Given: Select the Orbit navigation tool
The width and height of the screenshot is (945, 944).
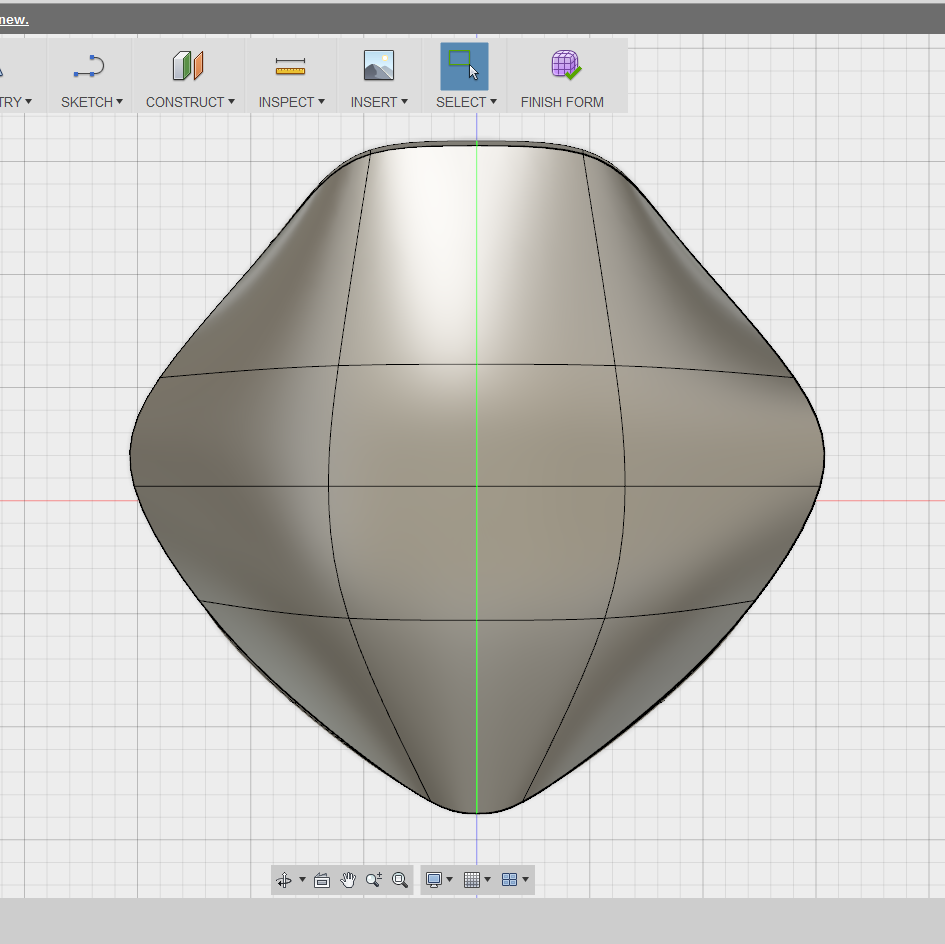Looking at the screenshot, I should [x=284, y=880].
